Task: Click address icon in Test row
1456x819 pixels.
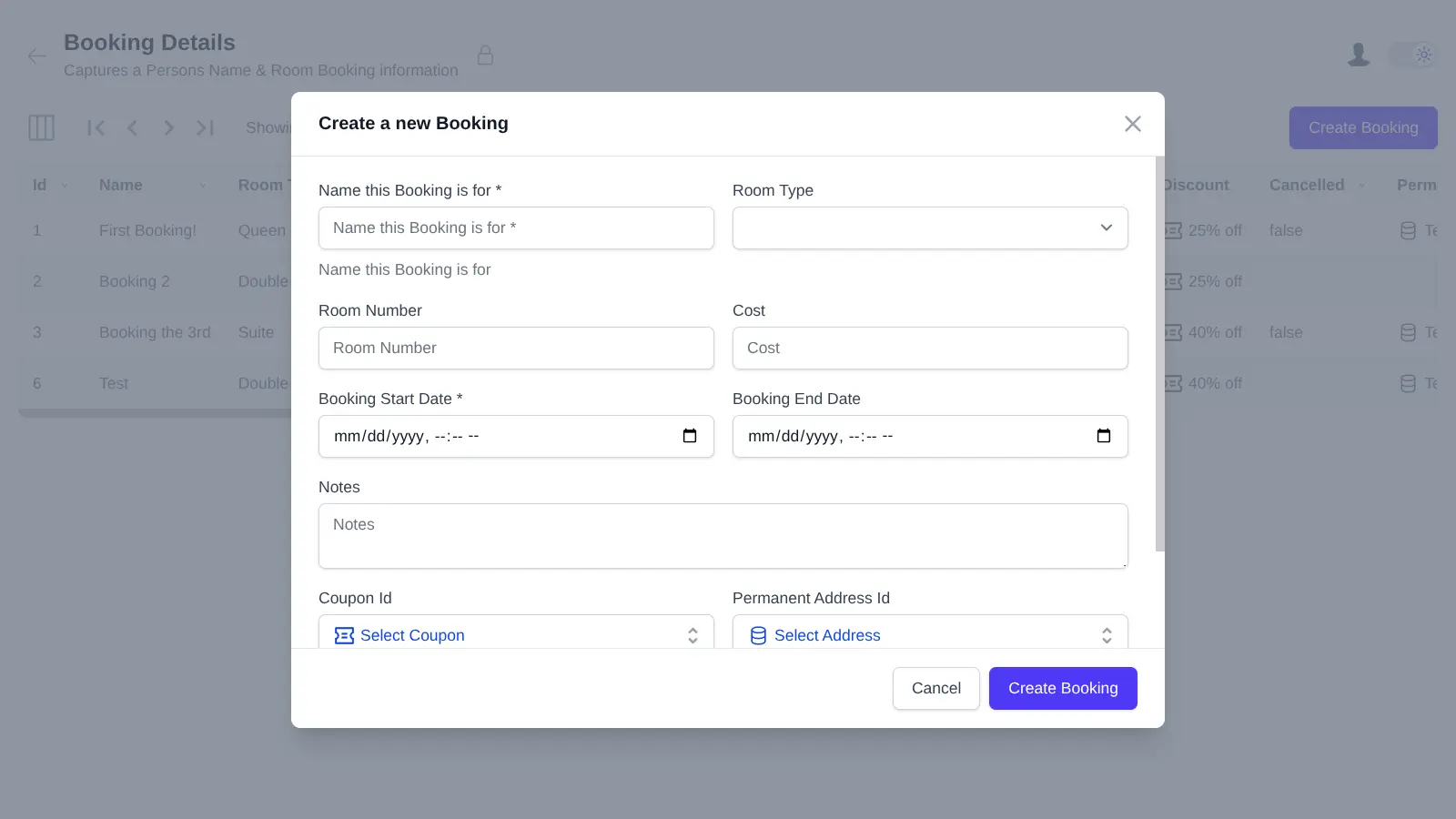Action: [1408, 384]
